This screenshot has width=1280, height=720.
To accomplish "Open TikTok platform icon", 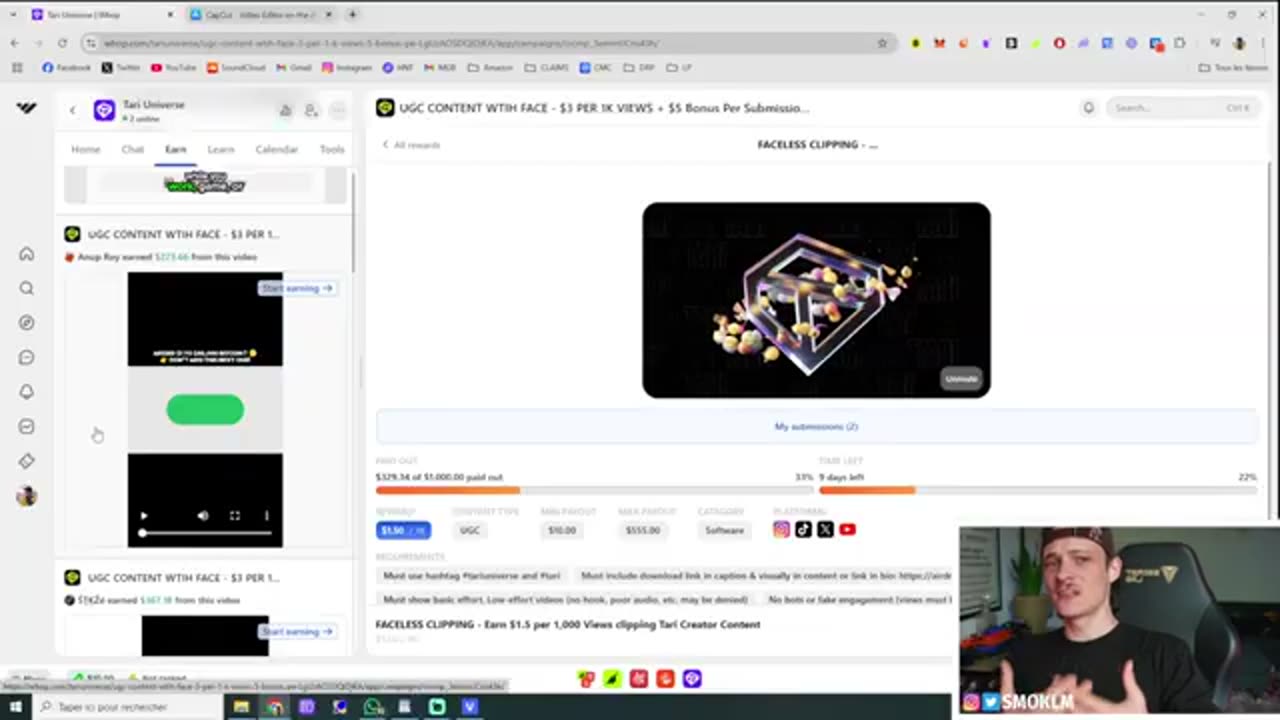I will click(x=803, y=530).
